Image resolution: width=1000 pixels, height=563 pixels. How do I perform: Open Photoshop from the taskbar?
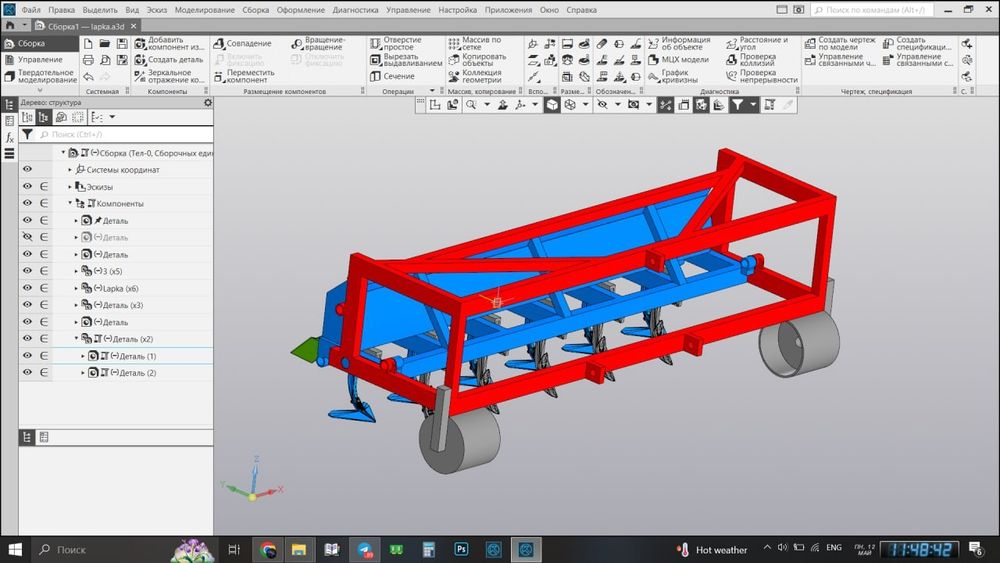(x=461, y=549)
